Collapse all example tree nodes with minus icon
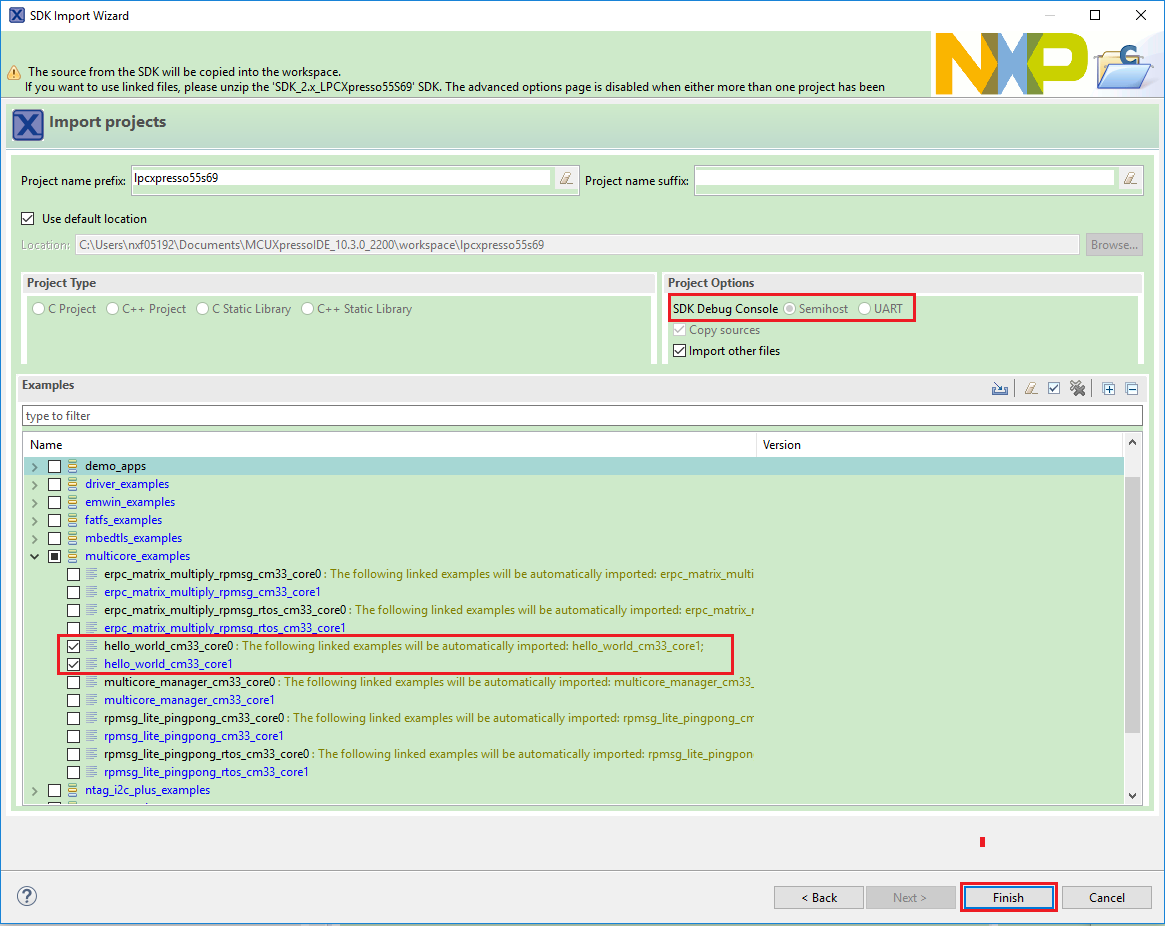The image size is (1165, 926). tap(1132, 389)
